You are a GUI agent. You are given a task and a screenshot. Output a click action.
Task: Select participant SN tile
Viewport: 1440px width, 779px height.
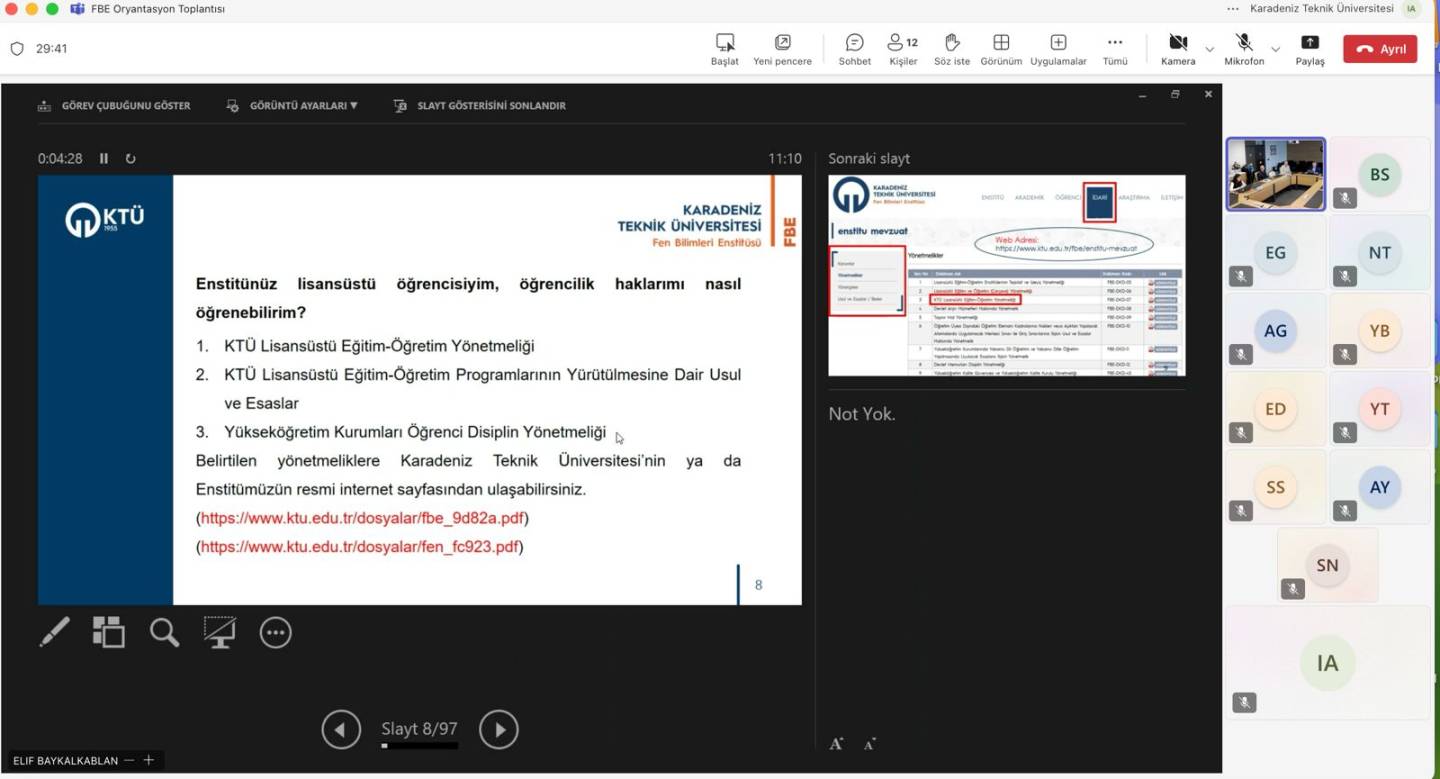(x=1328, y=565)
